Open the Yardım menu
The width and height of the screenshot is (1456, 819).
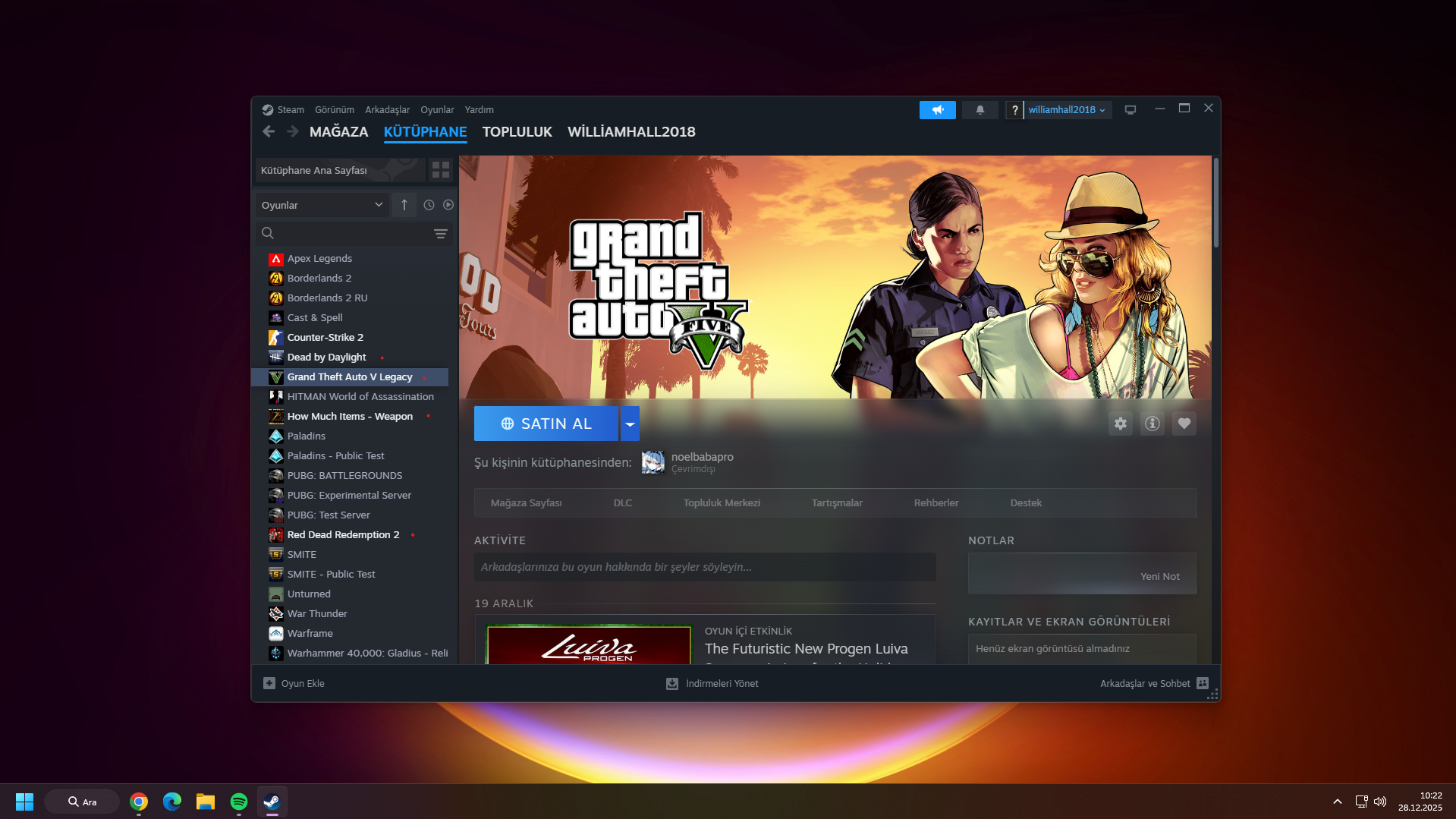tap(480, 110)
